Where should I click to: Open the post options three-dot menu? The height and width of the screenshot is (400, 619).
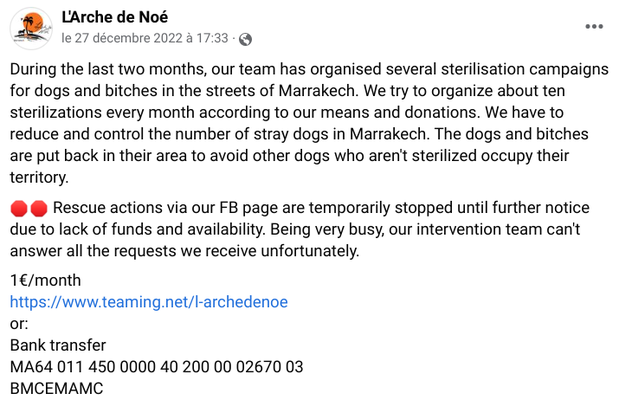594,26
